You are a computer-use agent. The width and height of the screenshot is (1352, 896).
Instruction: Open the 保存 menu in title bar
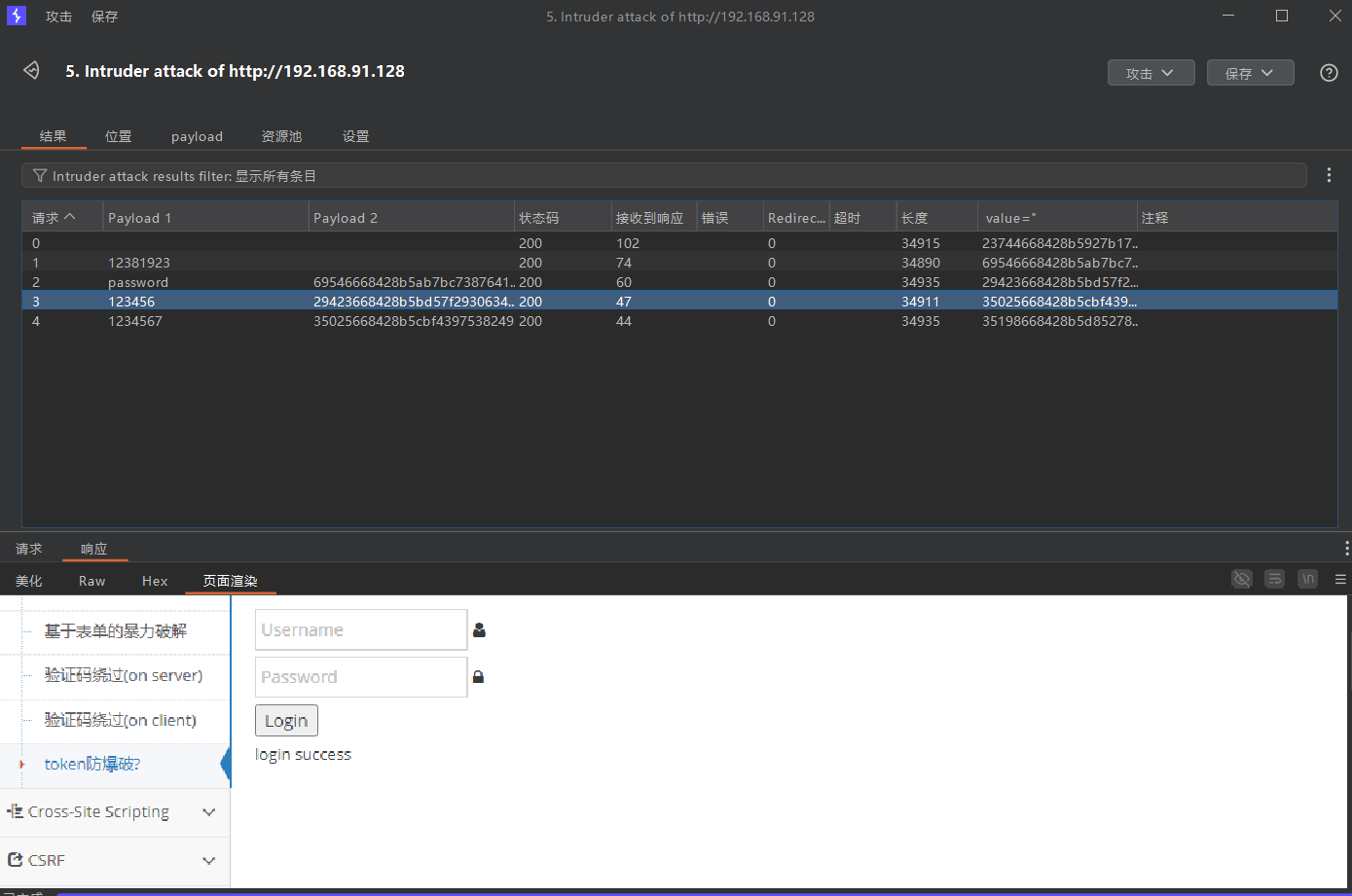(x=104, y=17)
